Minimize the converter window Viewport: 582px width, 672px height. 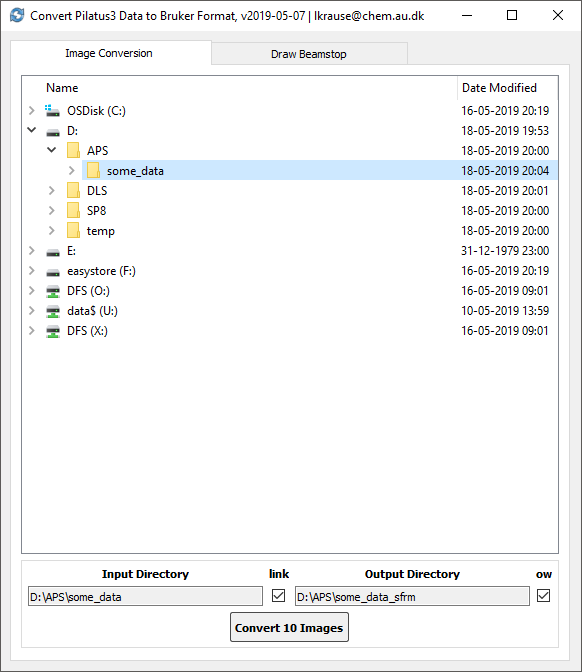(x=467, y=15)
